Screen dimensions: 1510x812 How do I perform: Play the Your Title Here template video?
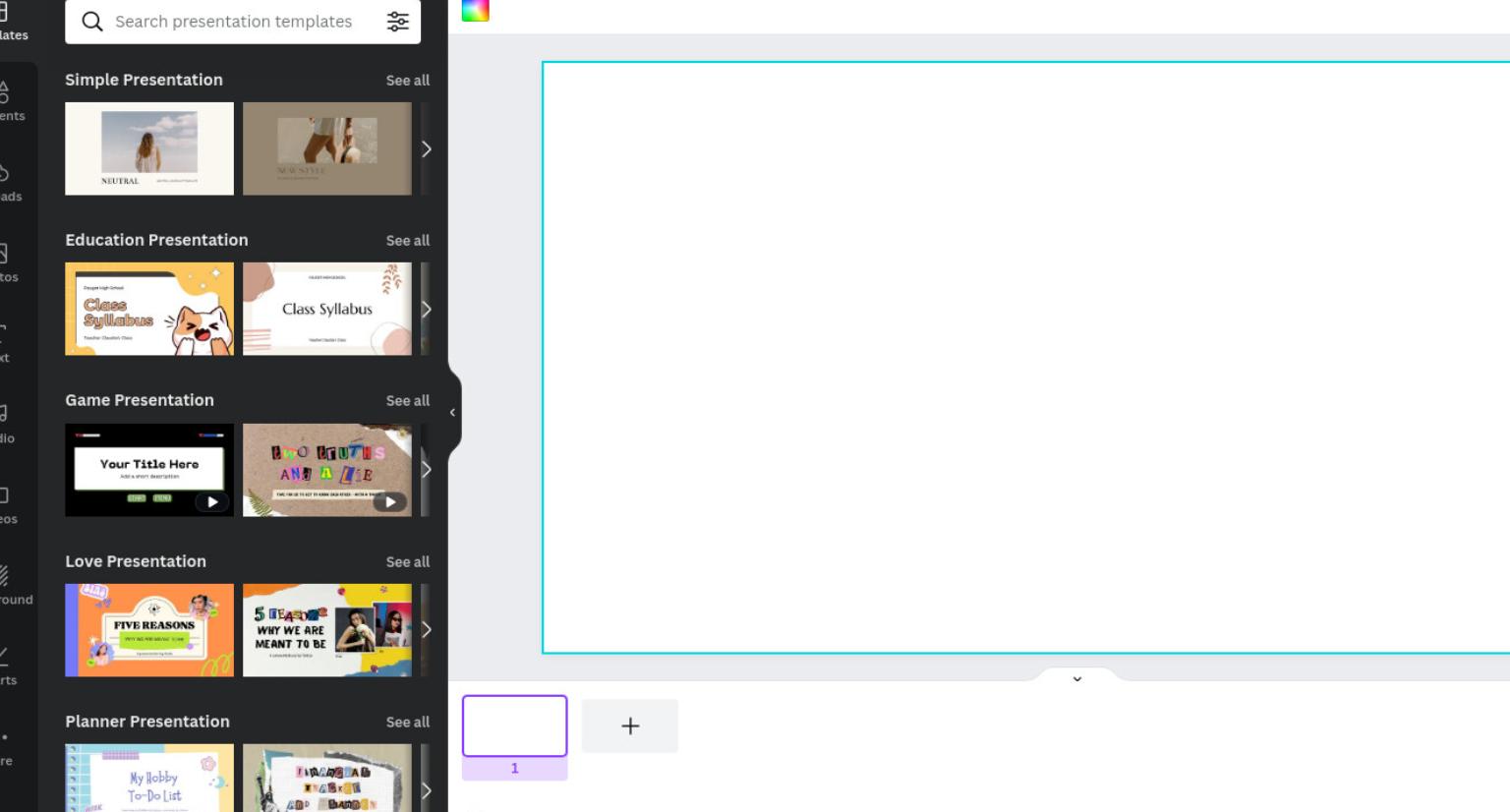pyautogui.click(x=211, y=501)
